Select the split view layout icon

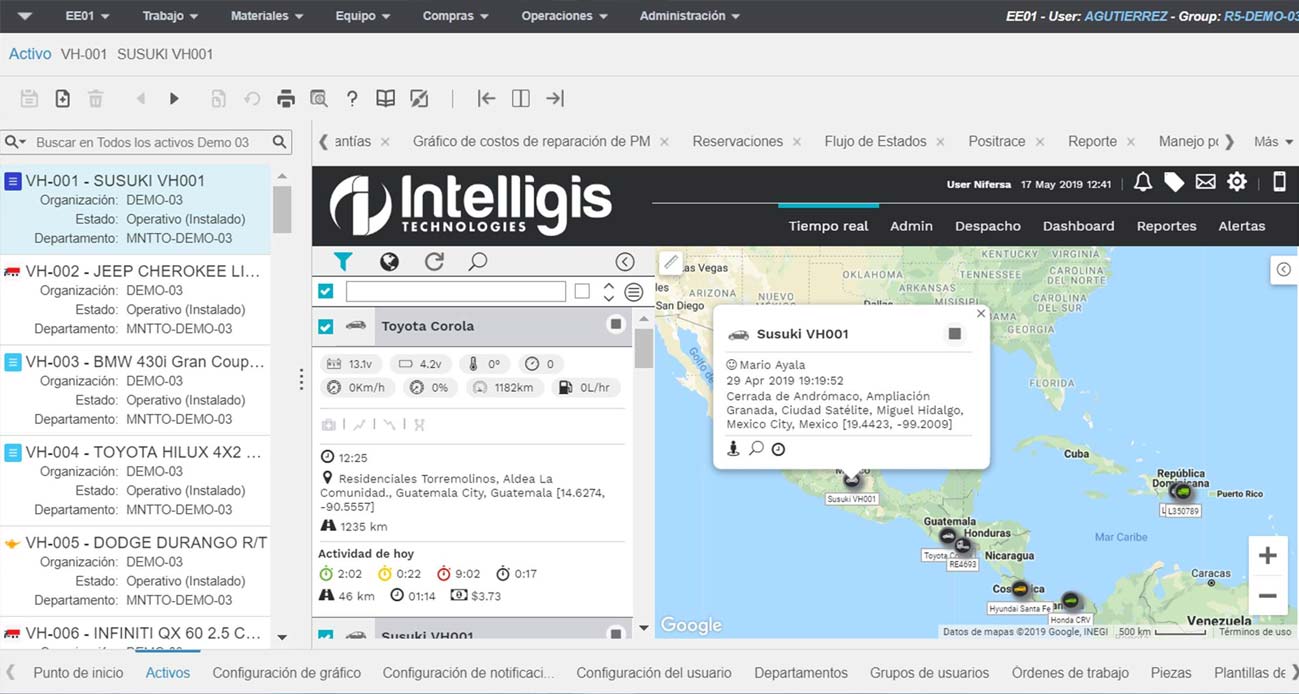coord(521,98)
